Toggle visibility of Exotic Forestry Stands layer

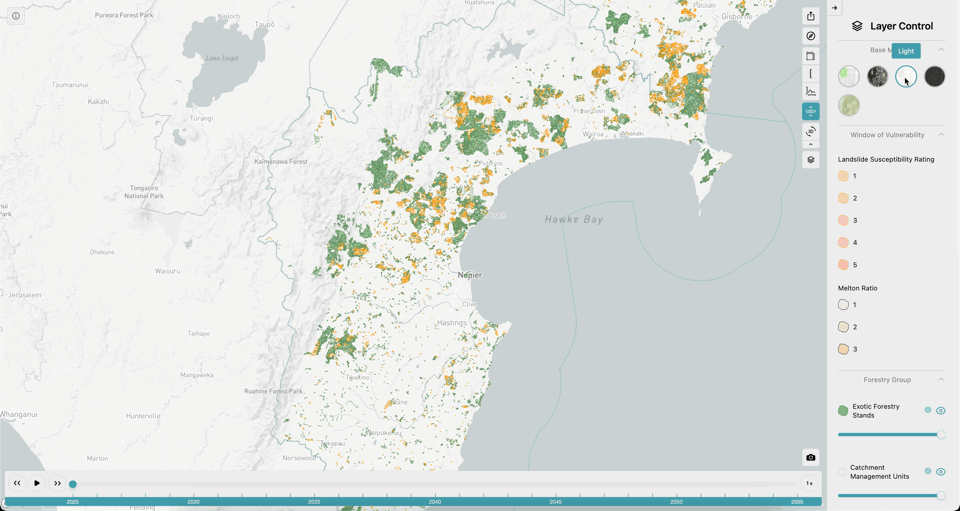pos(941,411)
